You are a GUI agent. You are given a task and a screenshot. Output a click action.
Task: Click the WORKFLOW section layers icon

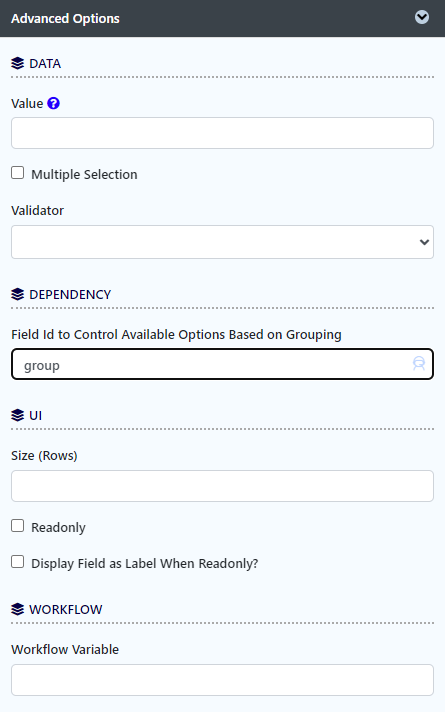point(17,609)
